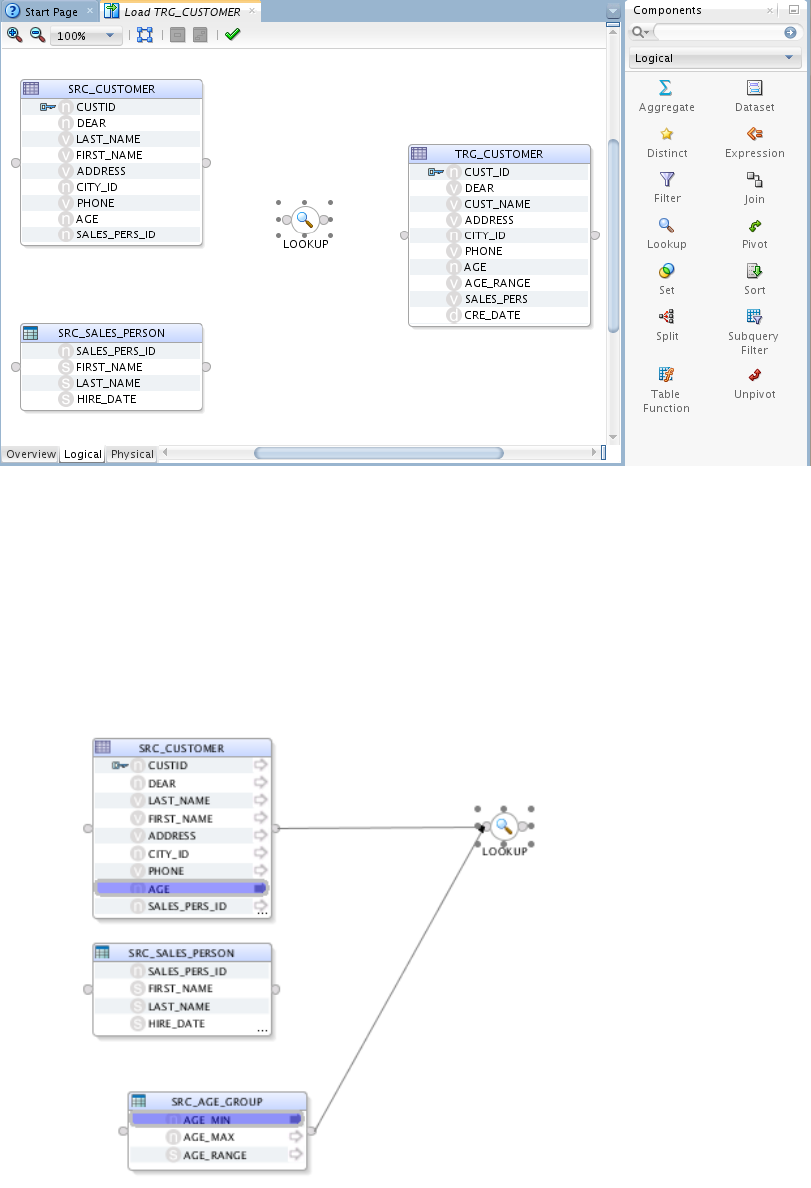Select the SRC_CUSTOMER table header in upper diagram
Screen dimensions: 811x1188
111,89
